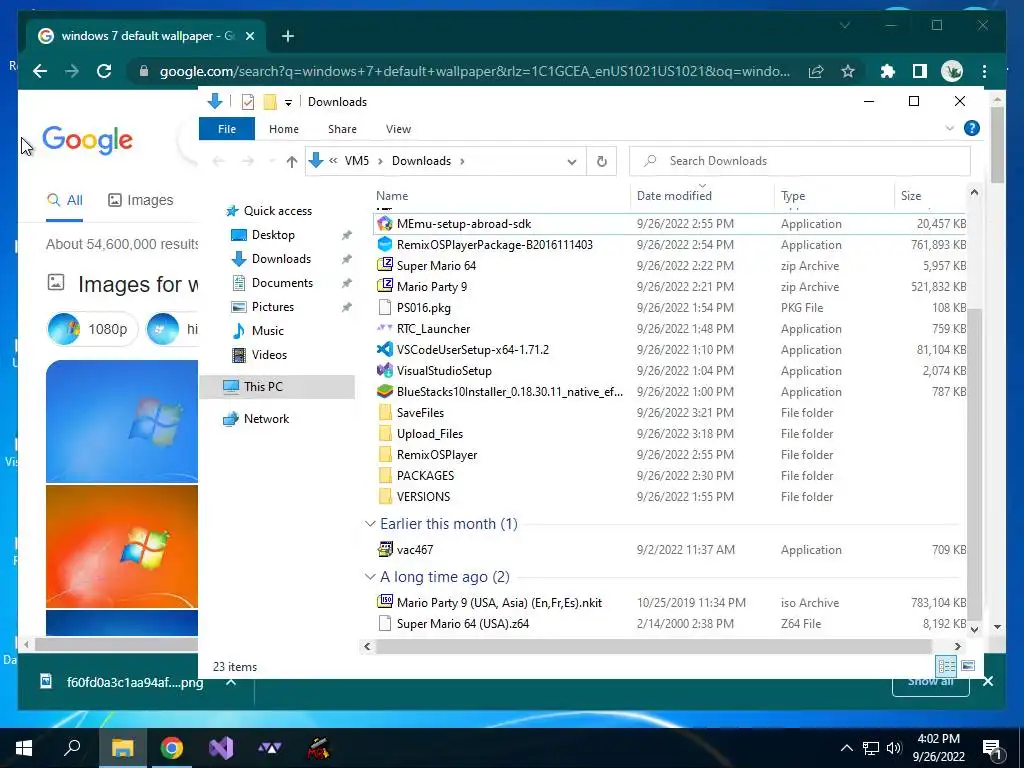Open downloaded f60fd0a3c1aa94af png file
The height and width of the screenshot is (768, 1024).
click(122, 682)
